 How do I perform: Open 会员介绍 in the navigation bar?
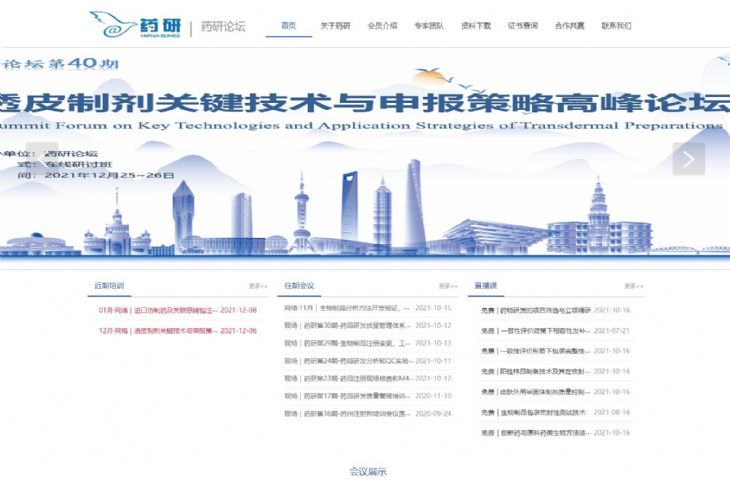(x=382, y=26)
